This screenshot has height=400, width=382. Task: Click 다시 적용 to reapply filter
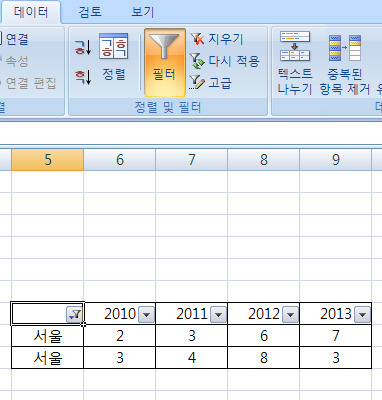(225, 61)
